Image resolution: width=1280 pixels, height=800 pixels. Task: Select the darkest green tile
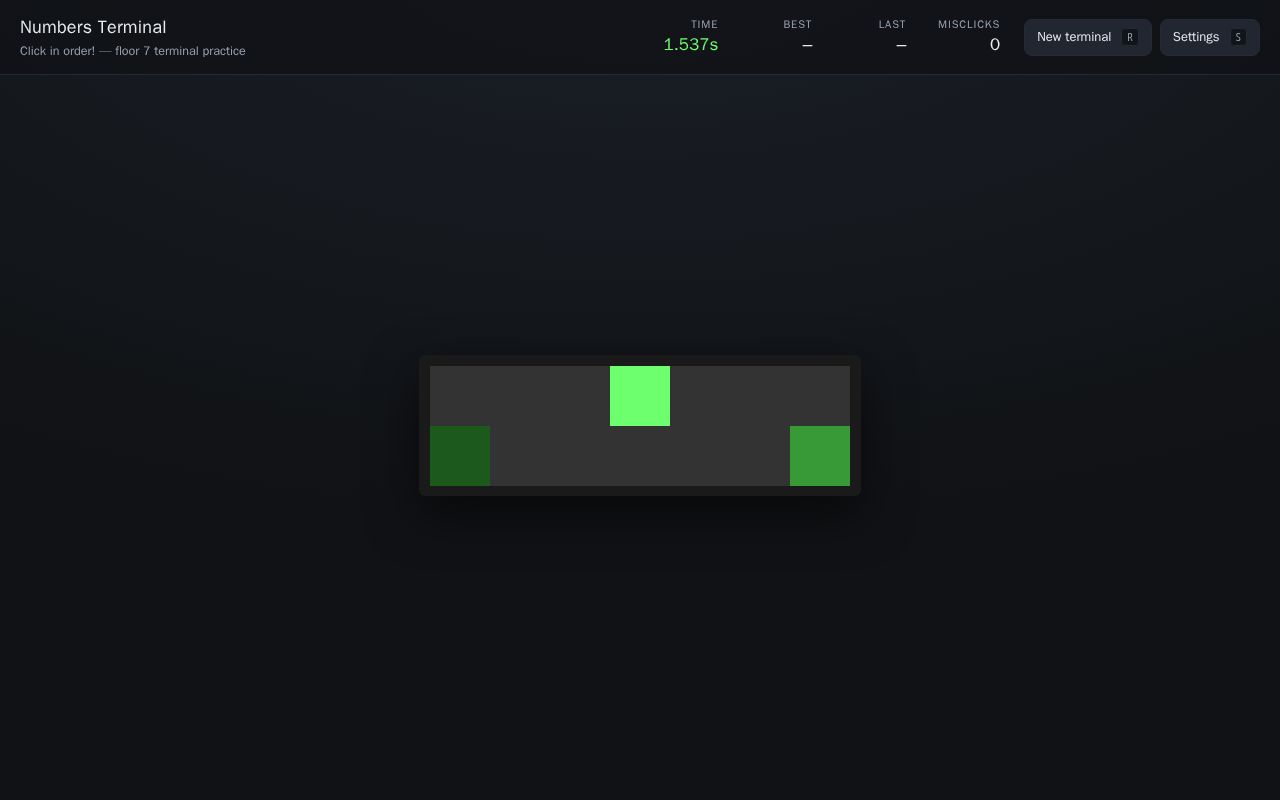(x=460, y=456)
